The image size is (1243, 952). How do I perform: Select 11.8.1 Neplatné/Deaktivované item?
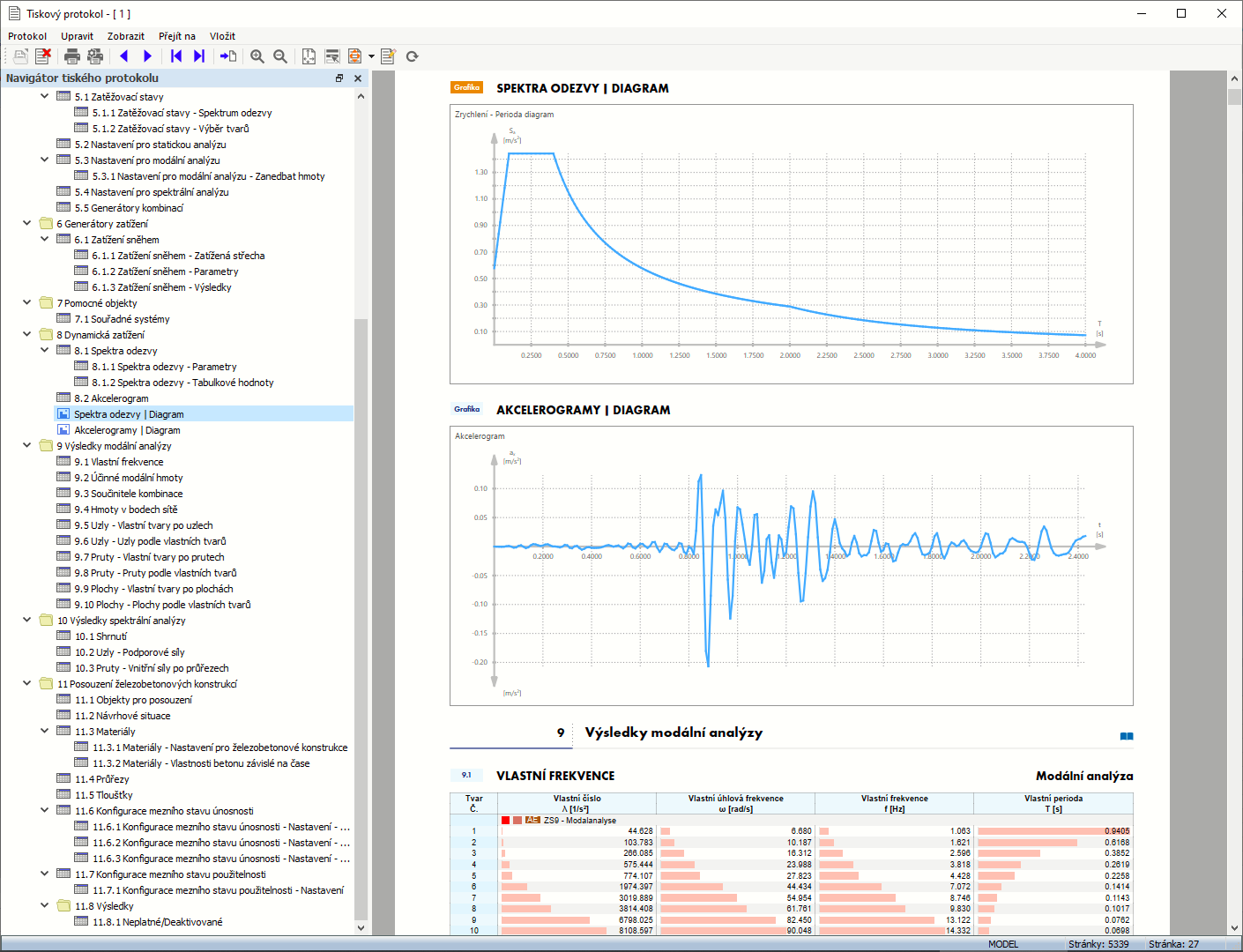[x=157, y=922]
